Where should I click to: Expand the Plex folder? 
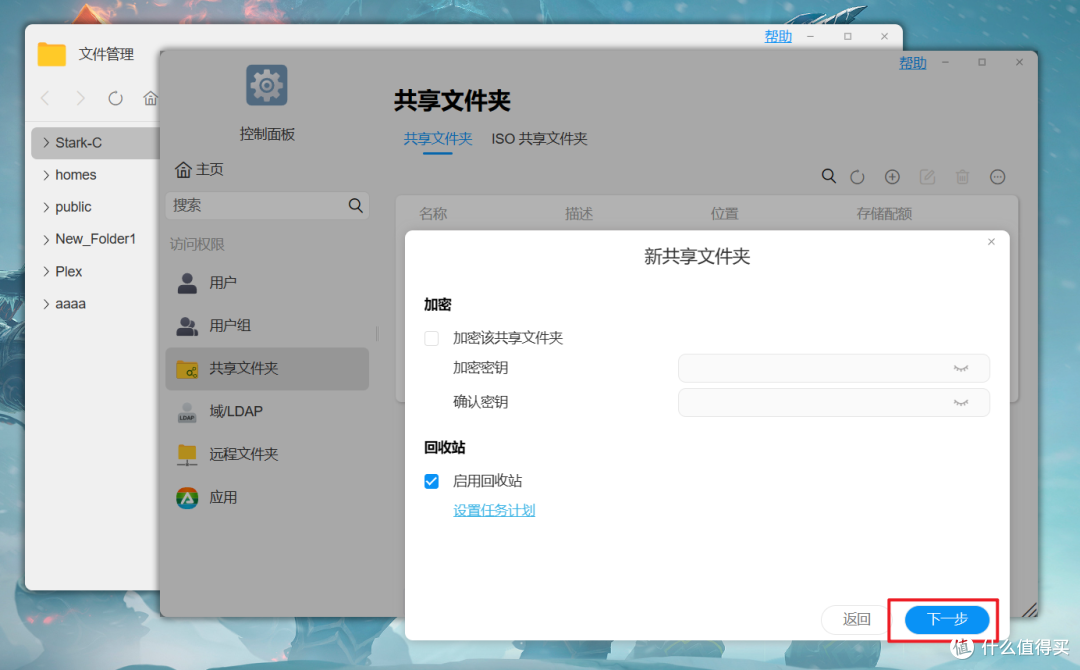46,271
